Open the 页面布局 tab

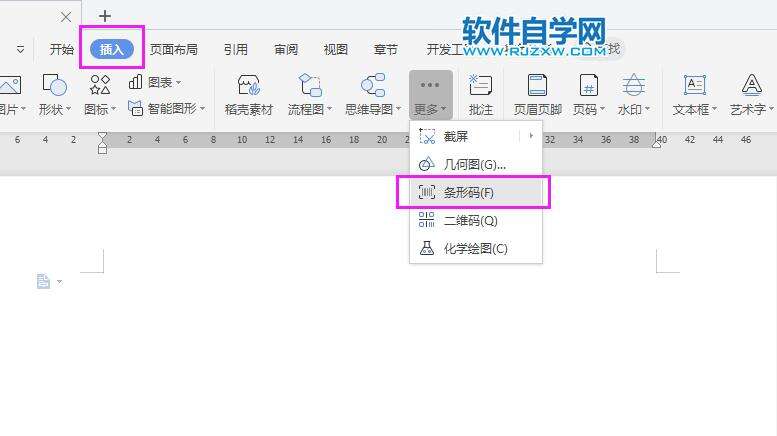(x=173, y=49)
